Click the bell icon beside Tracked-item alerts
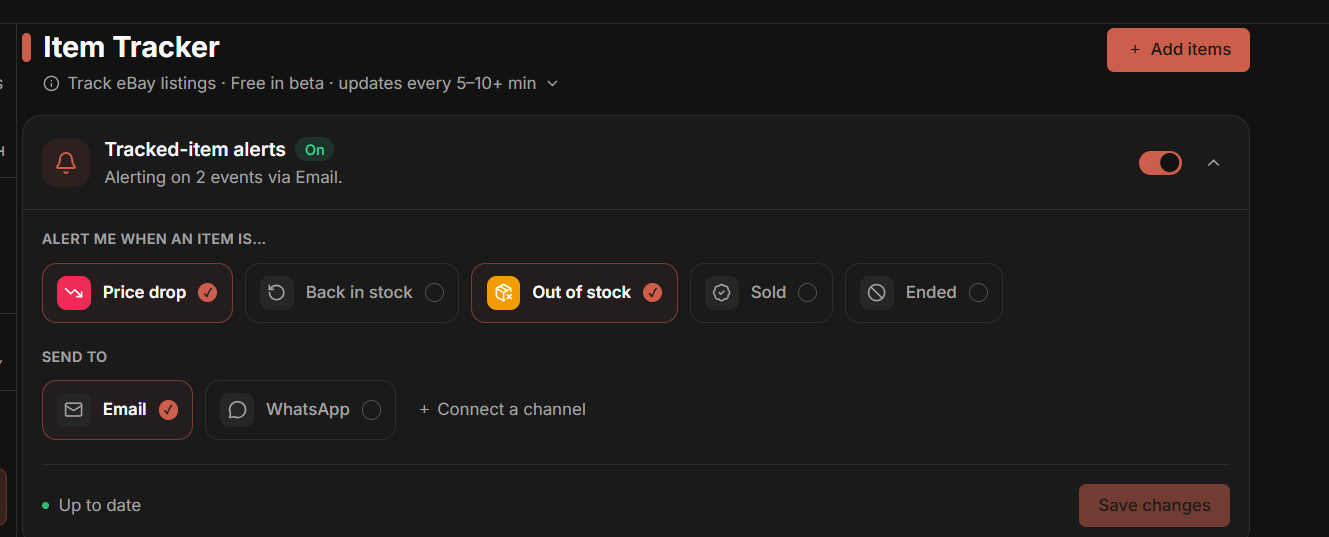 (x=66, y=163)
